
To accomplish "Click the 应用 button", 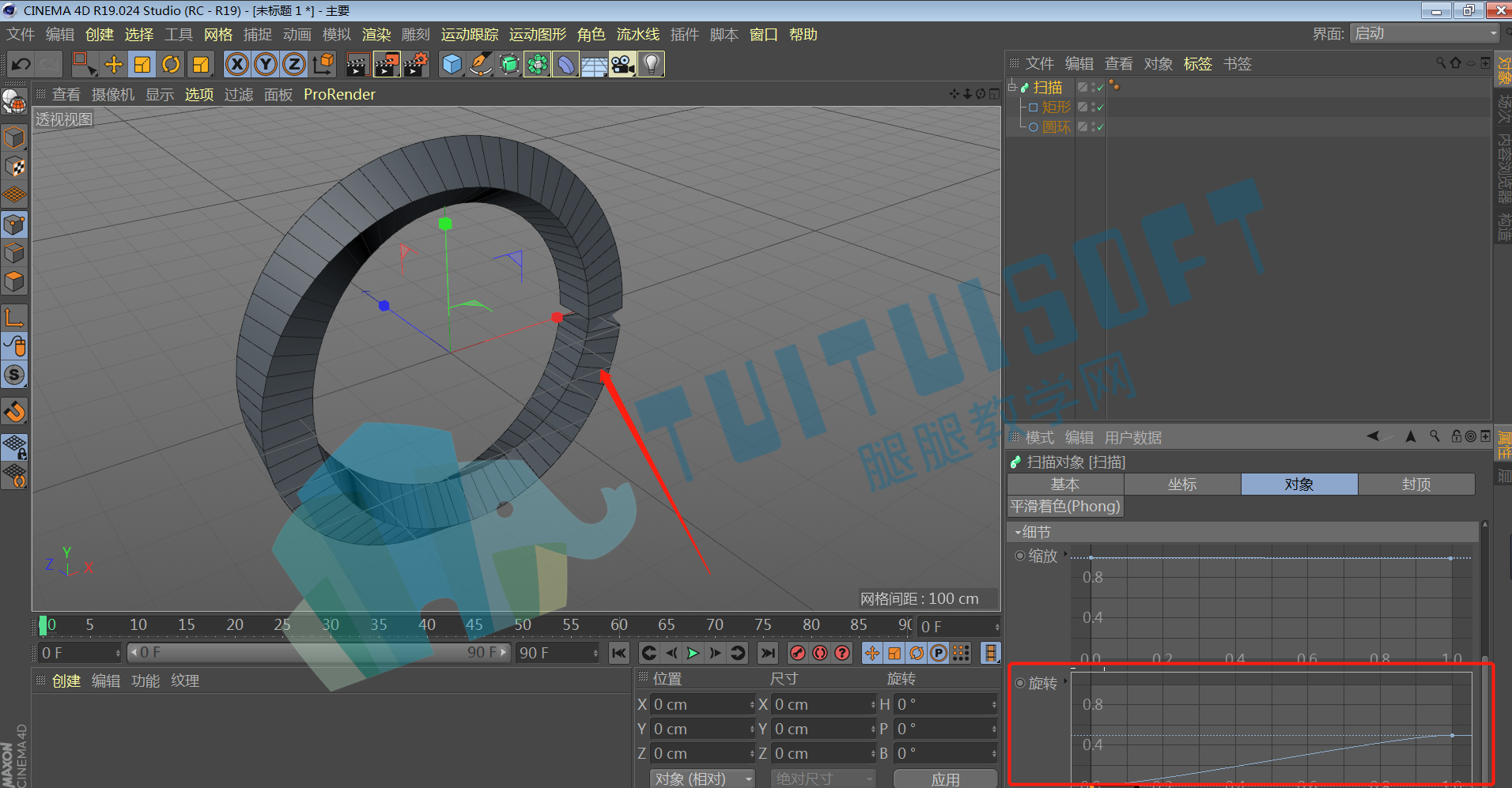I will tap(945, 779).
